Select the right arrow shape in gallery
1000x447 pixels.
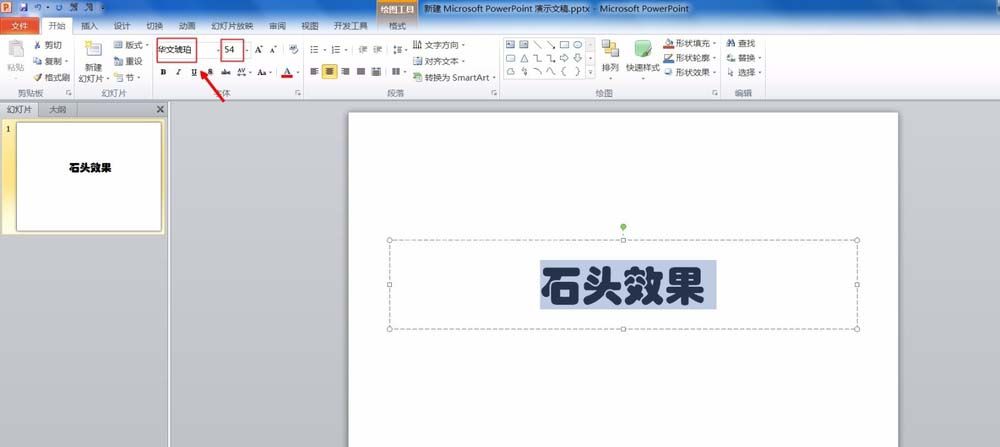point(564,58)
